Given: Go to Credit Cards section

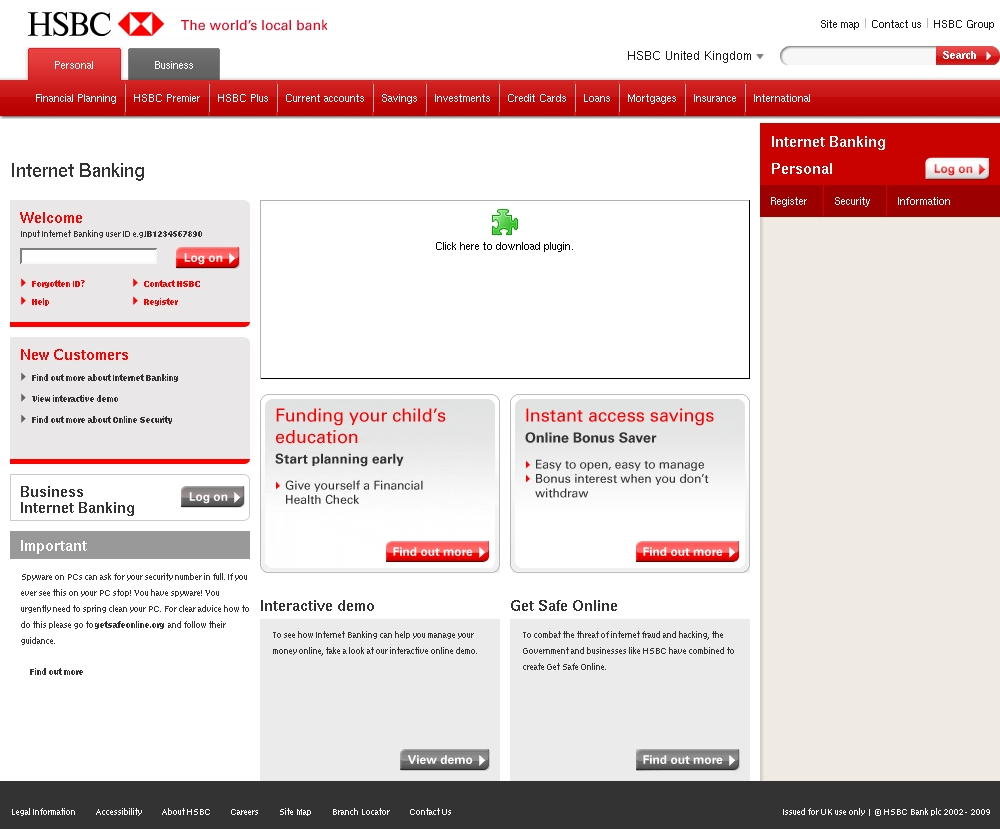Looking at the screenshot, I should coord(537,98).
